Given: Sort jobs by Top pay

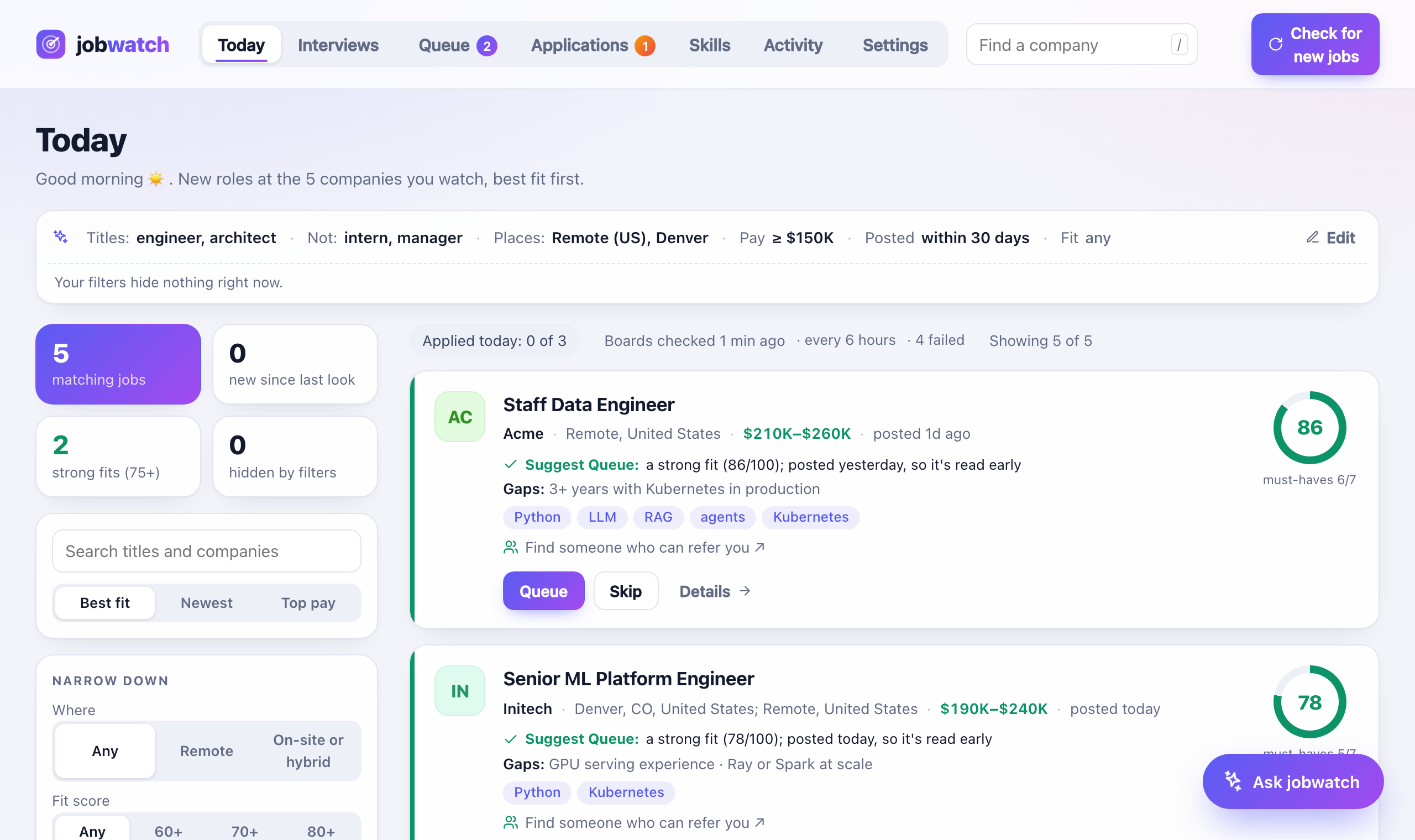Looking at the screenshot, I should pos(308,603).
